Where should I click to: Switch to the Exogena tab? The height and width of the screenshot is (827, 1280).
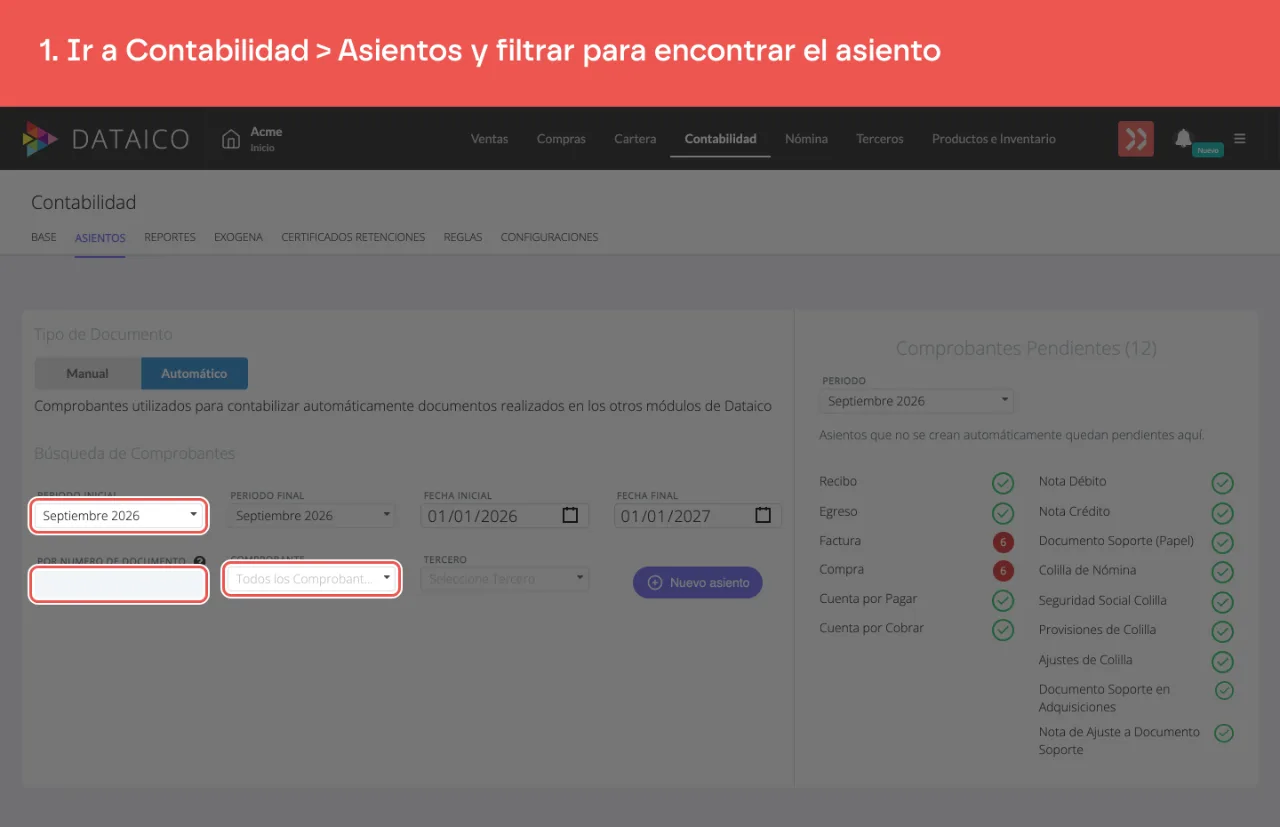(238, 238)
